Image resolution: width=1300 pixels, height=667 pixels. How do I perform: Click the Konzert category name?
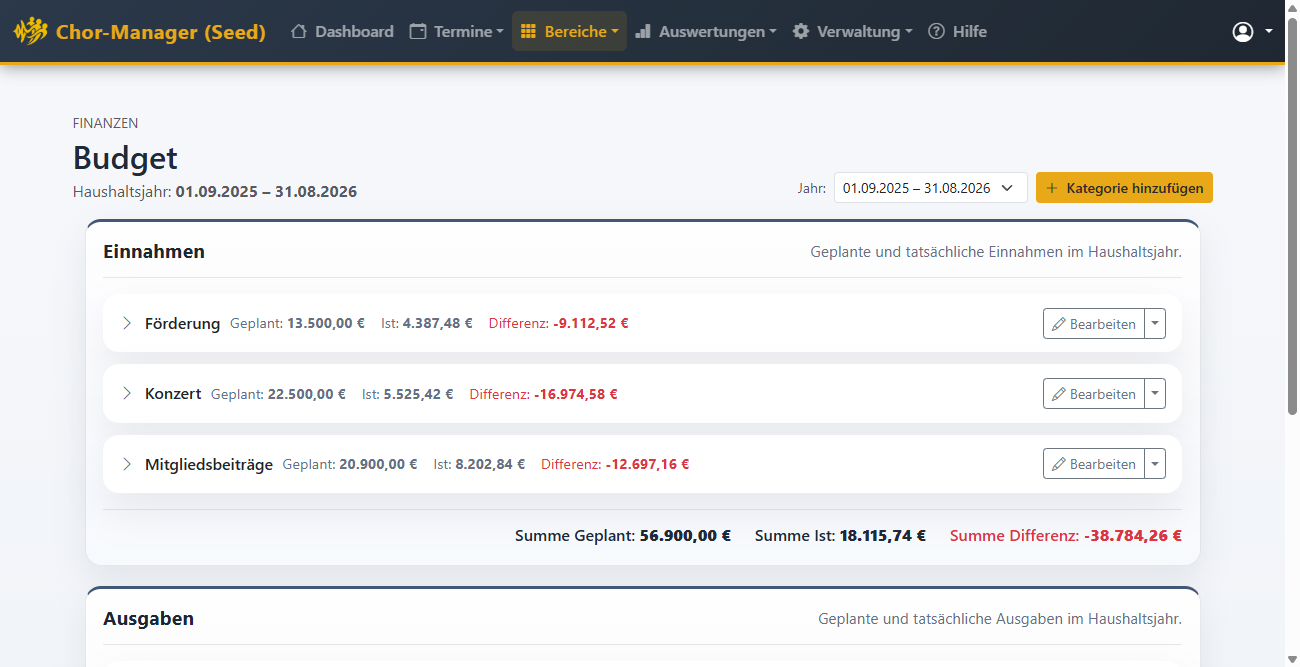173,394
